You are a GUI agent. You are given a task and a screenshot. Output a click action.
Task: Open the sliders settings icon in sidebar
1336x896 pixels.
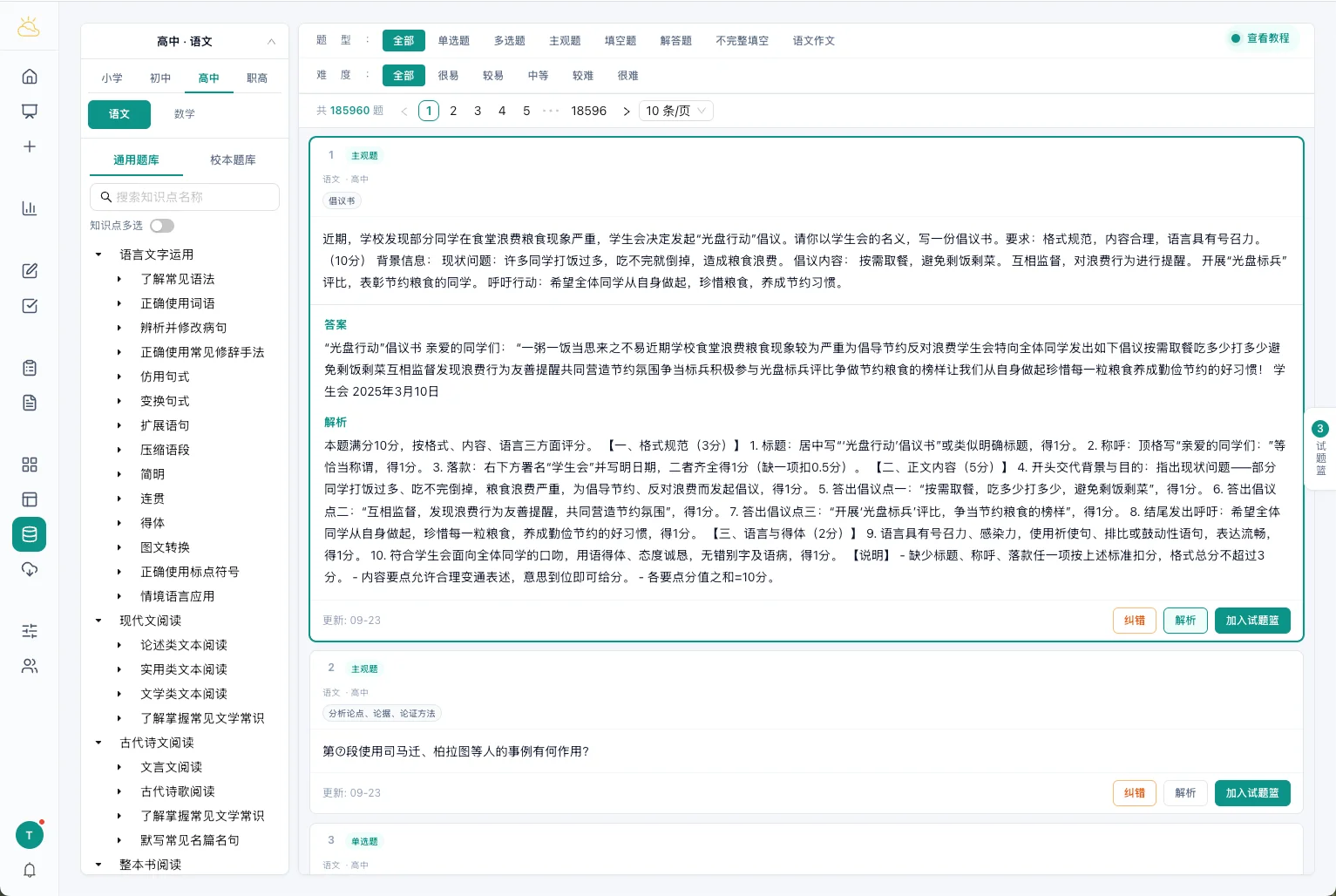(x=30, y=631)
